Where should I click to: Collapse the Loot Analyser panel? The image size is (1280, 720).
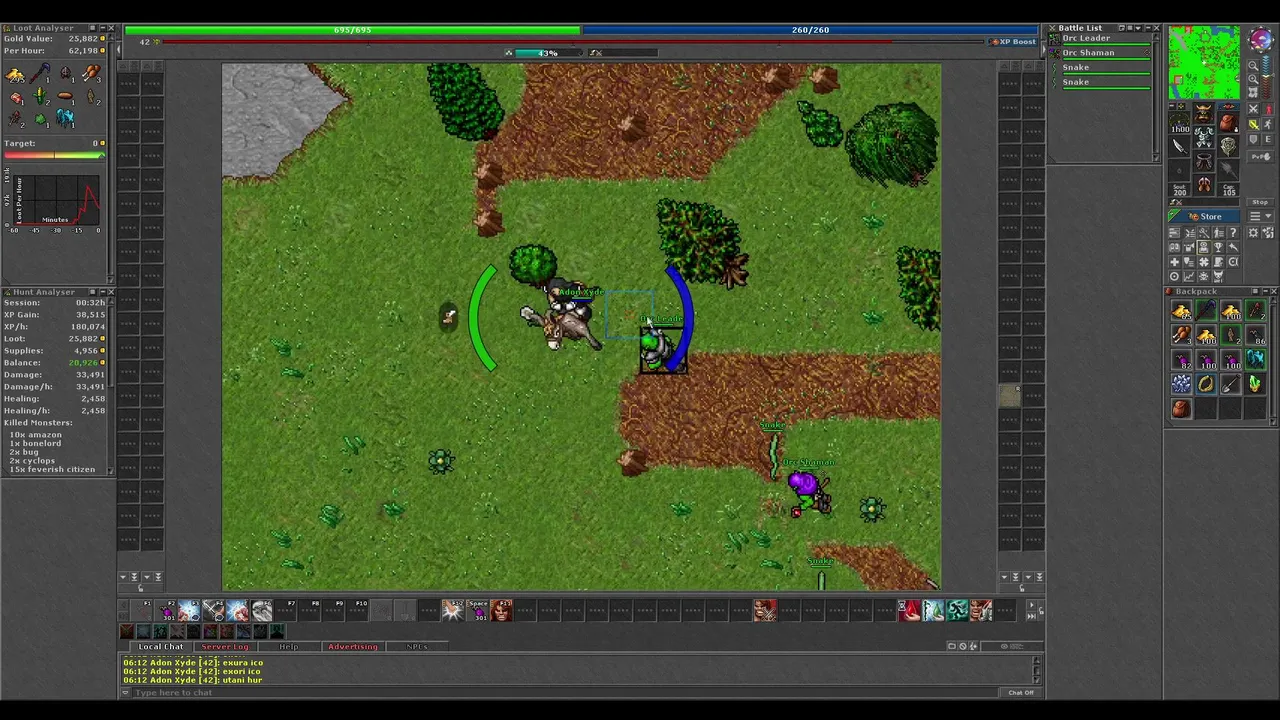click(103, 28)
